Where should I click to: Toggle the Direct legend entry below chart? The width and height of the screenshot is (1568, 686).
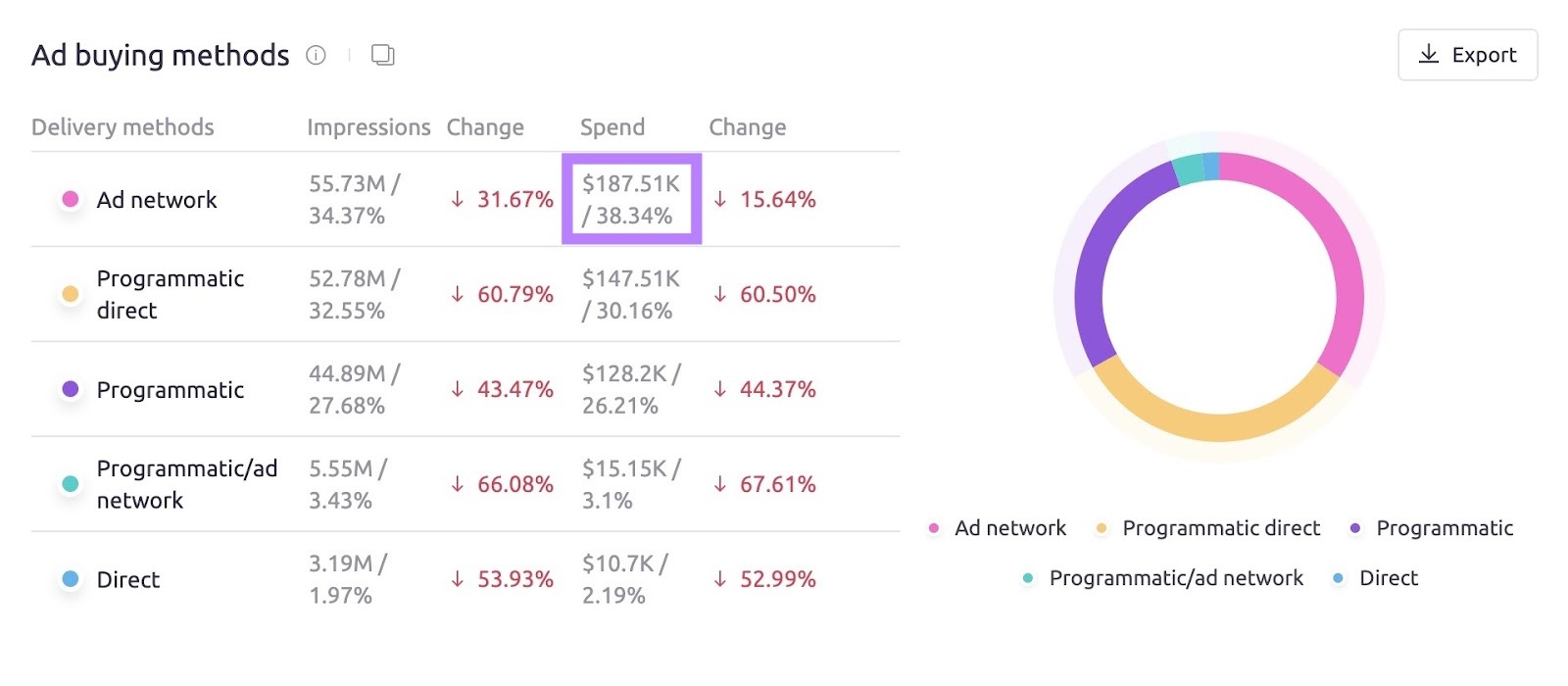(1388, 578)
